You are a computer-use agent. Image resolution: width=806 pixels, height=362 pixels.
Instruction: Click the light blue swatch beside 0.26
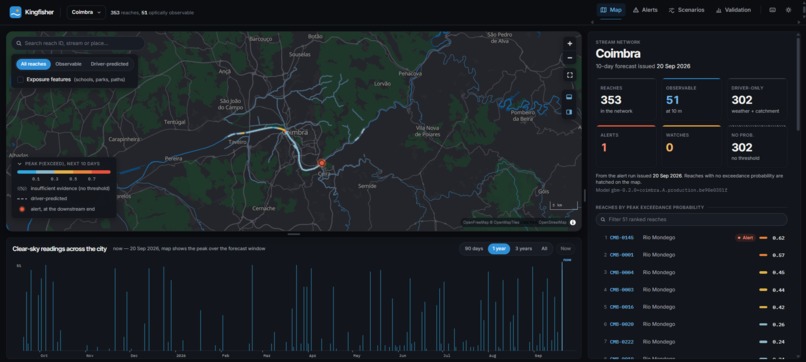pos(763,324)
